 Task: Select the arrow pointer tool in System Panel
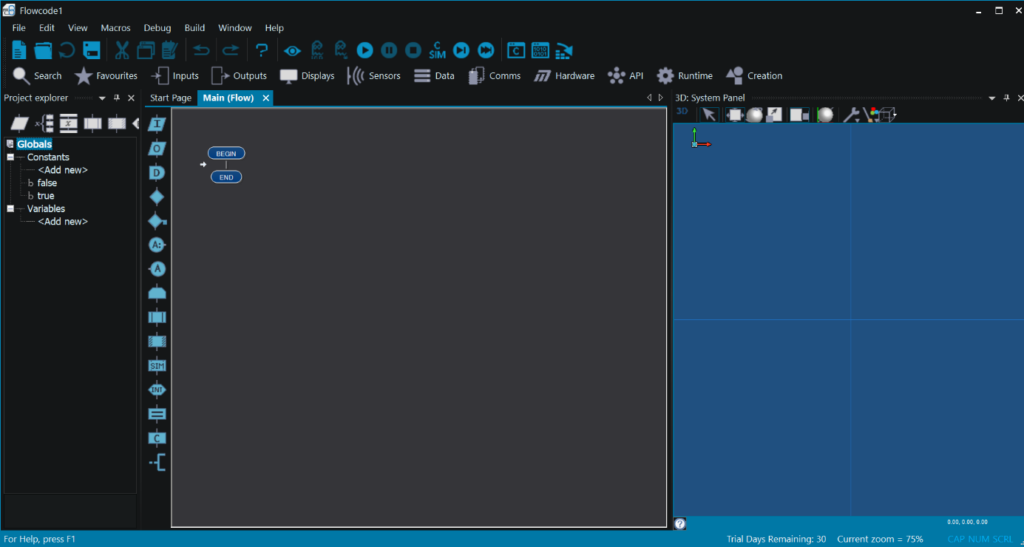(709, 115)
